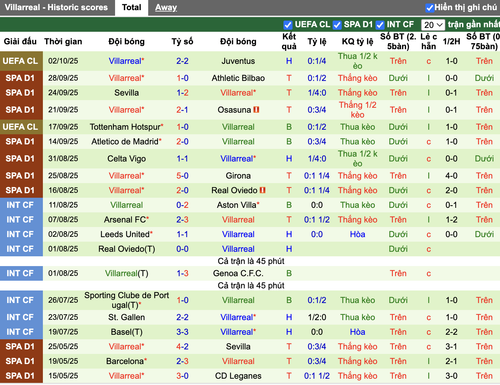This screenshot has height=385, width=500.
Task: Uncheck the INT CF filter checkbox
Action: (380, 25)
